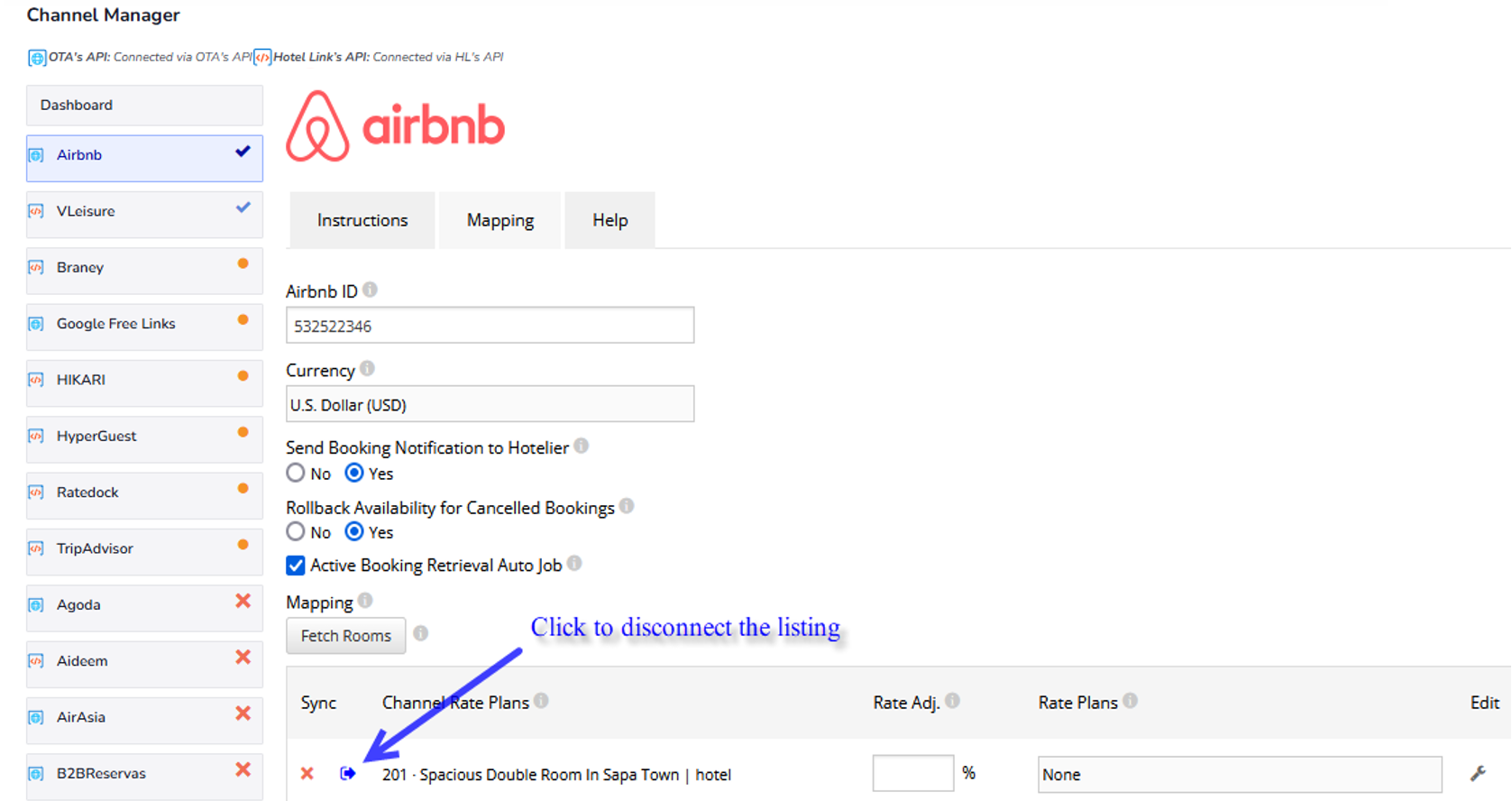Click the red X status icon for AirAsia
The image size is (1512, 801).
[x=243, y=714]
